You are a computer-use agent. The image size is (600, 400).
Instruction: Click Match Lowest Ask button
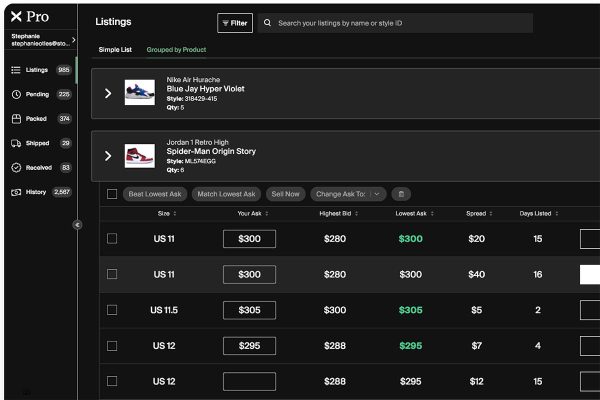226,194
